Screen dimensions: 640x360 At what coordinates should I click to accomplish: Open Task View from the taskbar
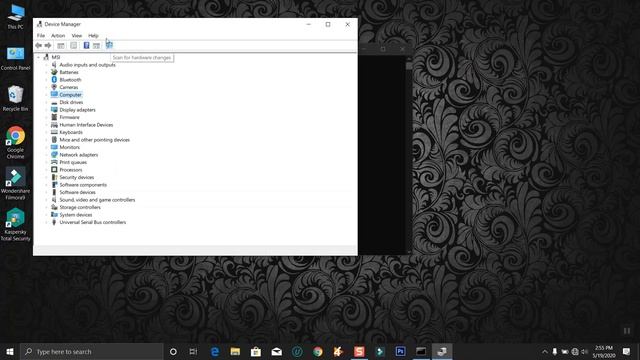(193, 351)
